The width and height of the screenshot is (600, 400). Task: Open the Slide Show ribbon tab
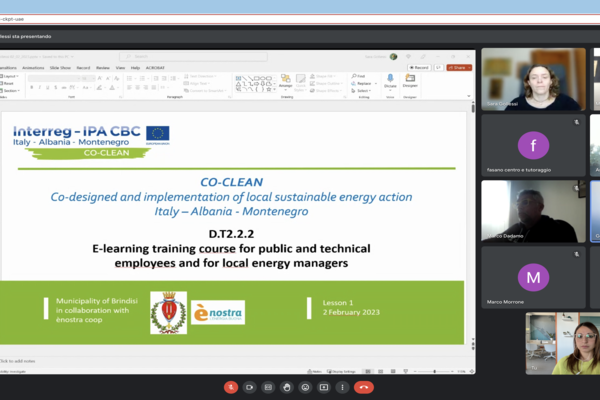(60, 68)
